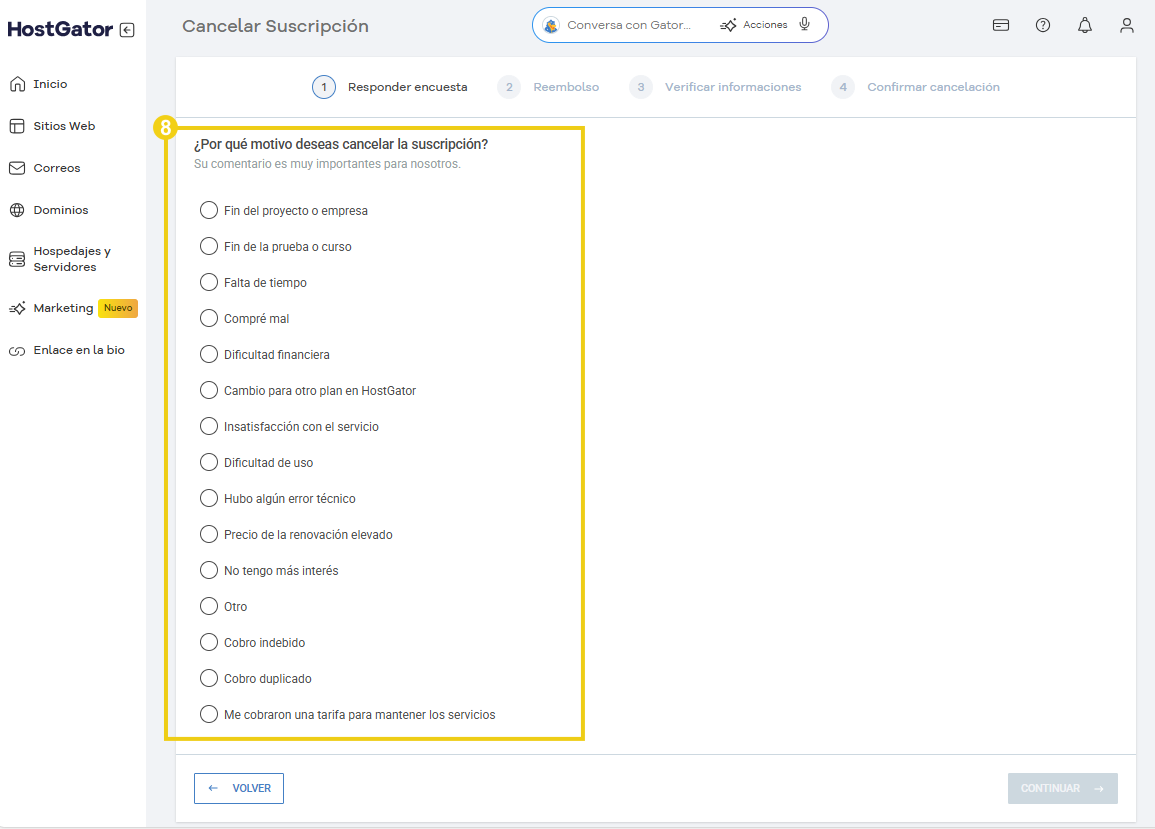
Task: Activate the microphone icon in search bar
Action: [x=803, y=24]
